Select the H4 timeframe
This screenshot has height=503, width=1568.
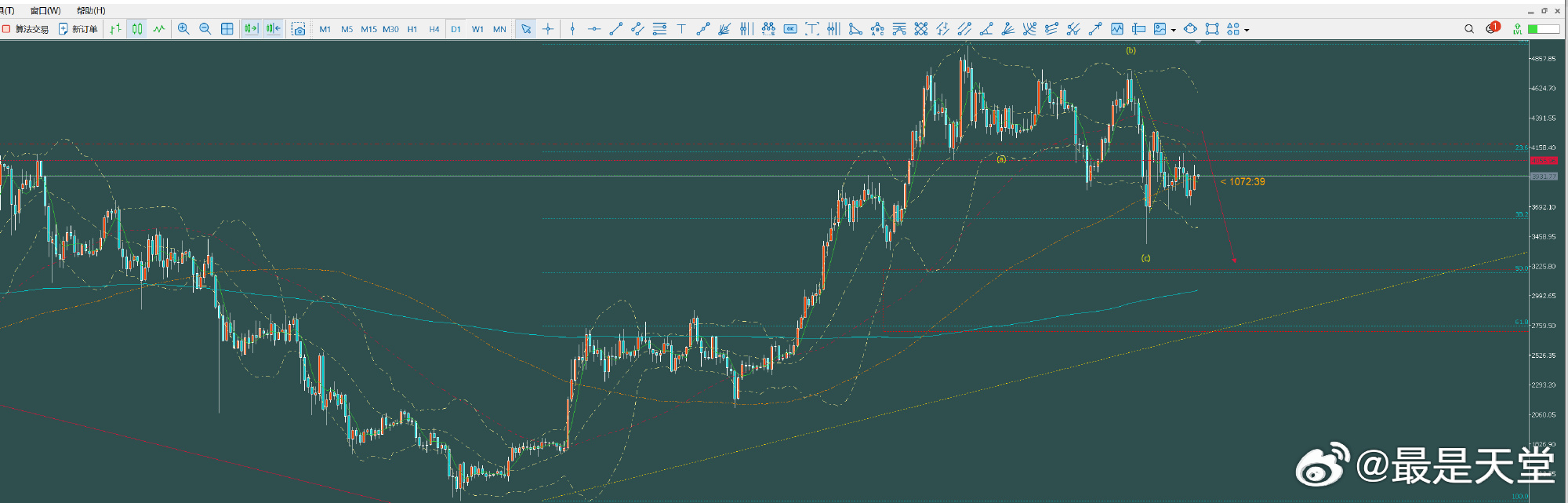434,29
